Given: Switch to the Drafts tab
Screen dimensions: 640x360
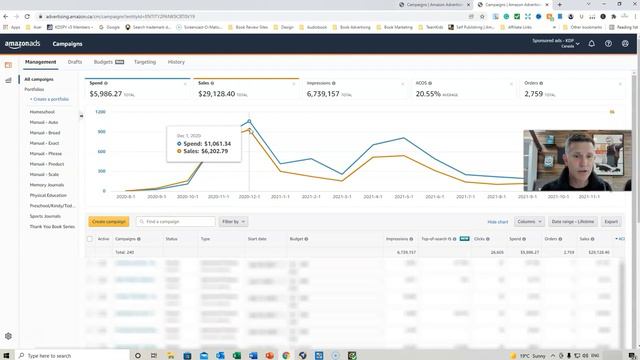Looking at the screenshot, I should point(75,62).
